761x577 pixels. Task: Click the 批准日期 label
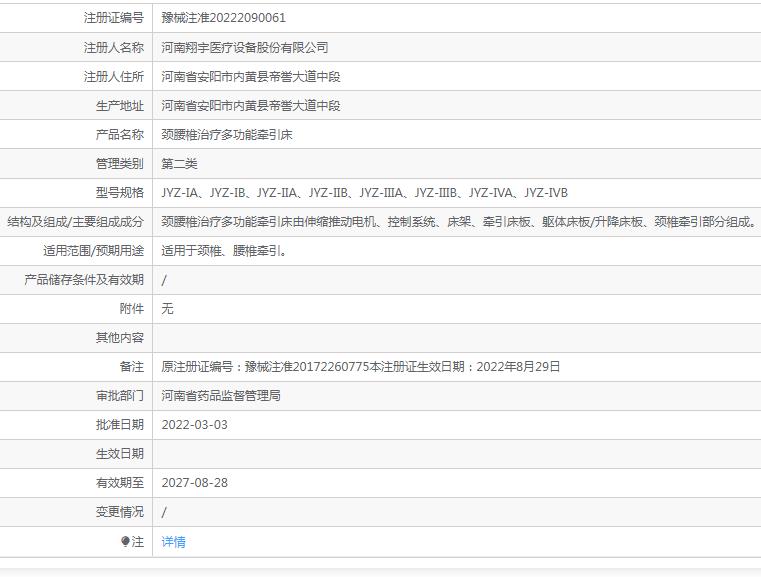pyautogui.click(x=119, y=425)
